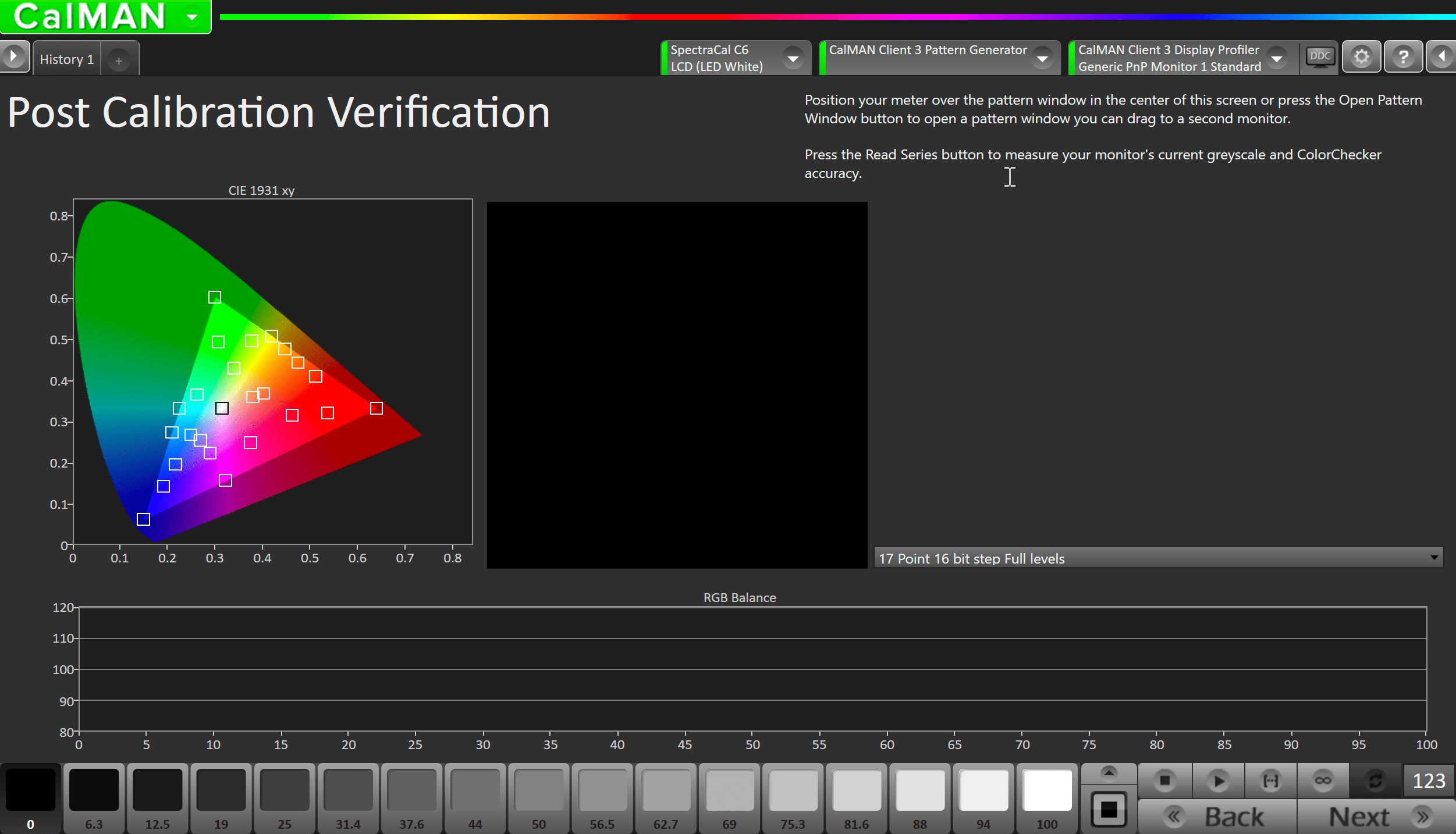Open CalMAN help

pos(1404,57)
